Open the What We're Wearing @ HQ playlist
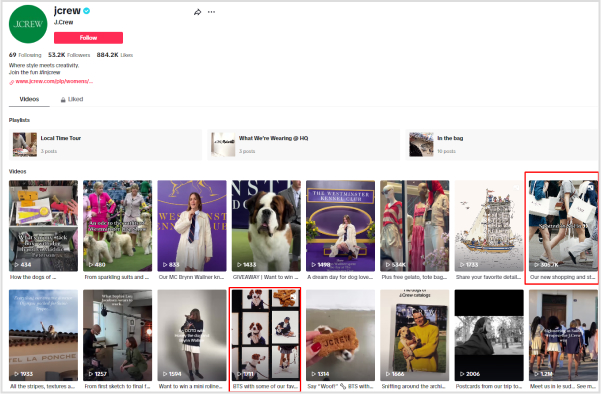The height and width of the screenshot is (394, 601). click(x=304, y=144)
